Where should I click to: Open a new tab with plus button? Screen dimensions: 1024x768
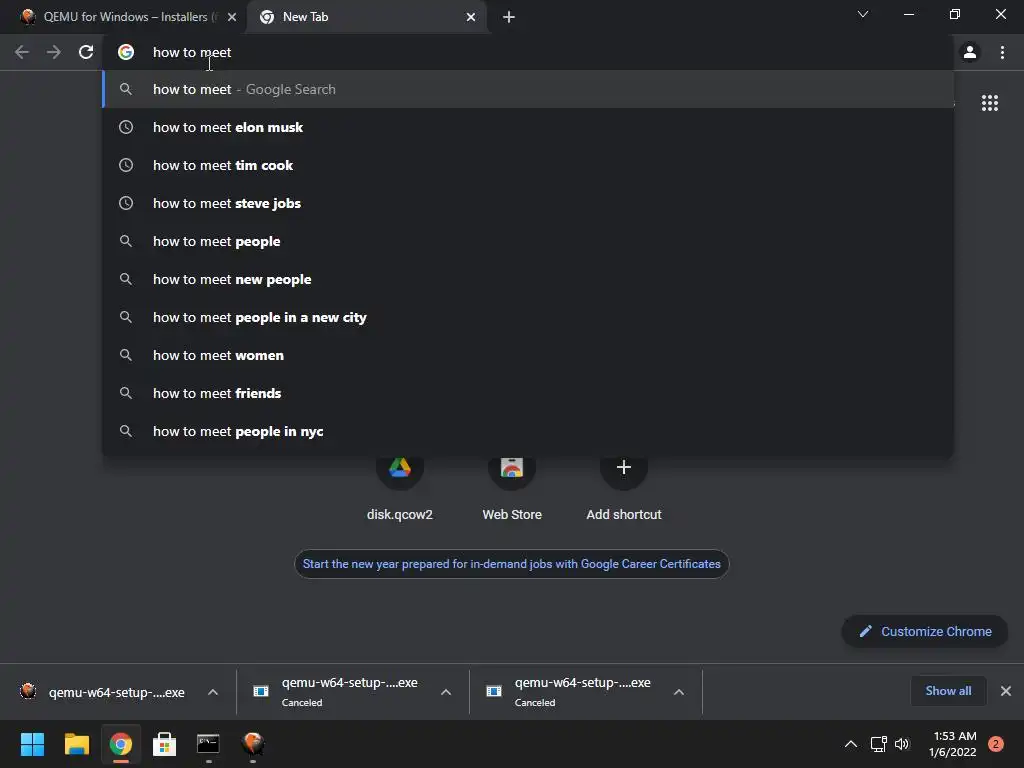pos(509,17)
